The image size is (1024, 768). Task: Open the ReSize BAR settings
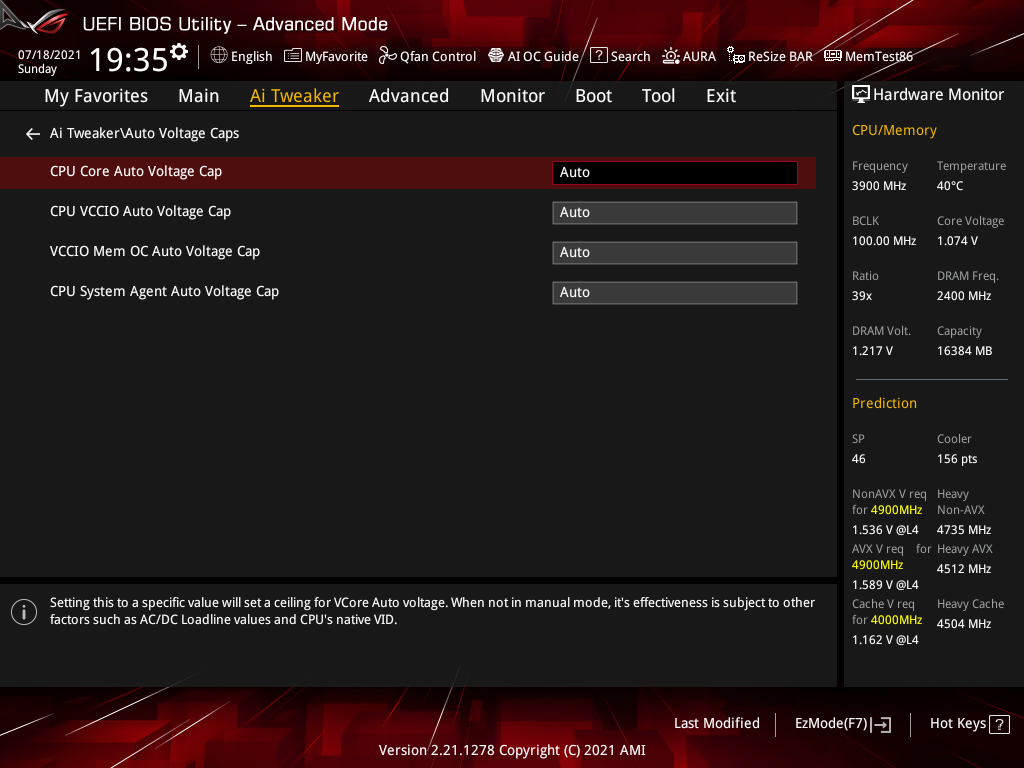[x=769, y=56]
